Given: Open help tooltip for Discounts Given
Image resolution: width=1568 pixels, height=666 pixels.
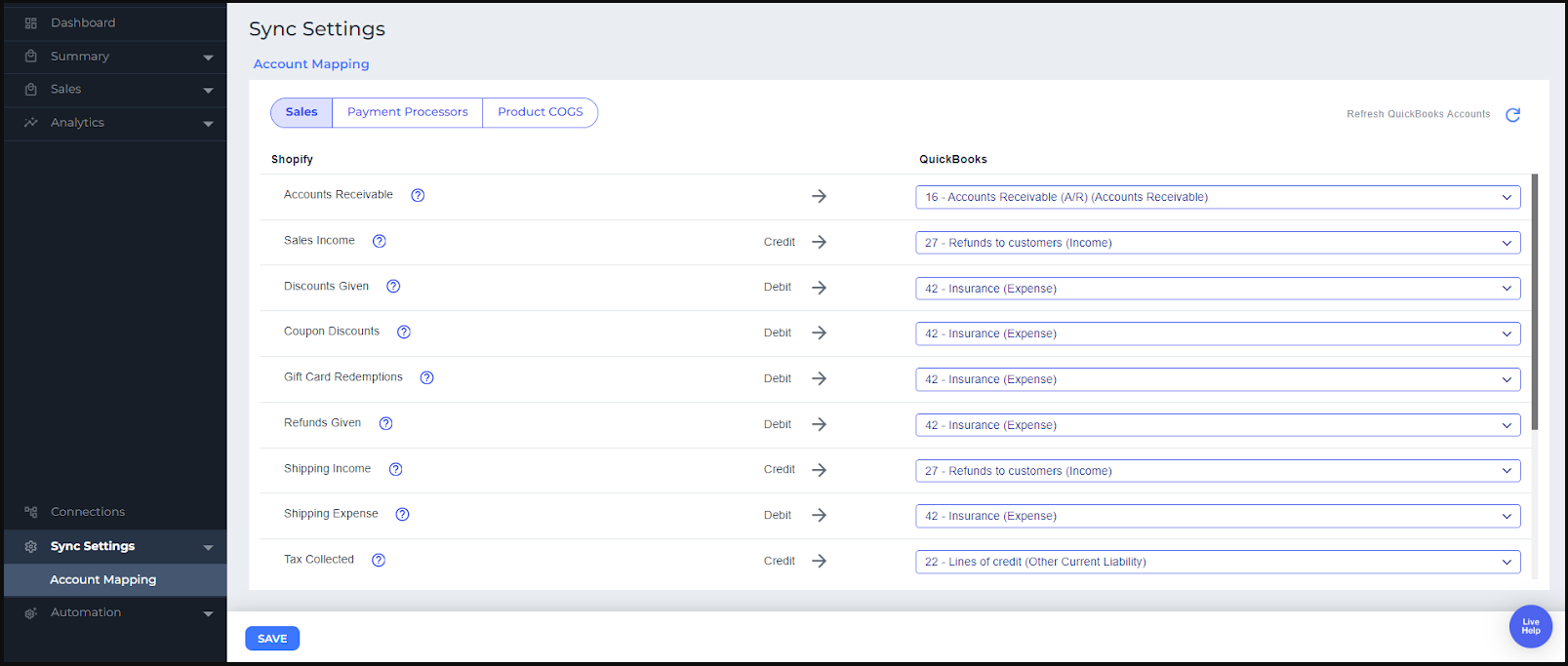Looking at the screenshot, I should coord(393,287).
